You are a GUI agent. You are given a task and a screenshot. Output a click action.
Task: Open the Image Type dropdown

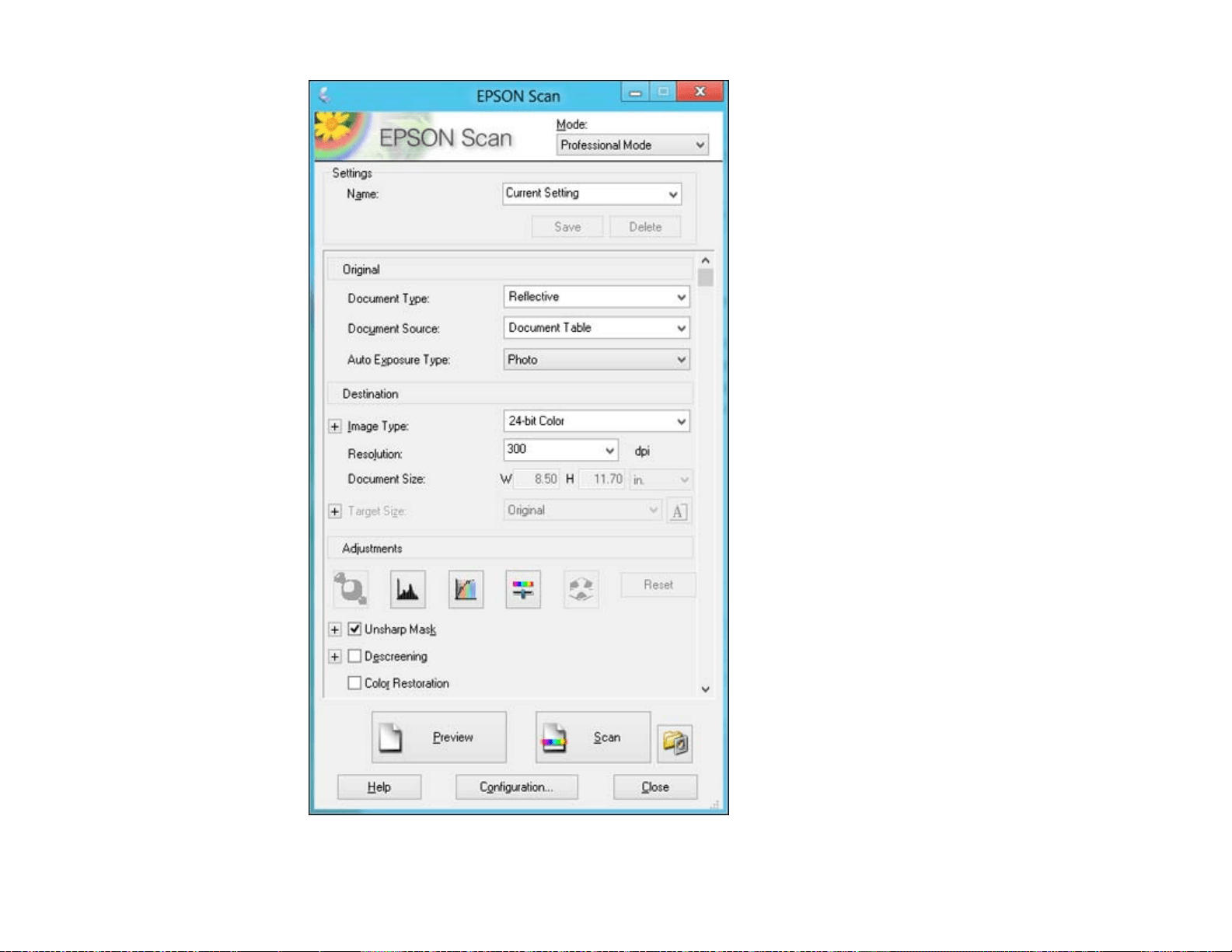[596, 421]
